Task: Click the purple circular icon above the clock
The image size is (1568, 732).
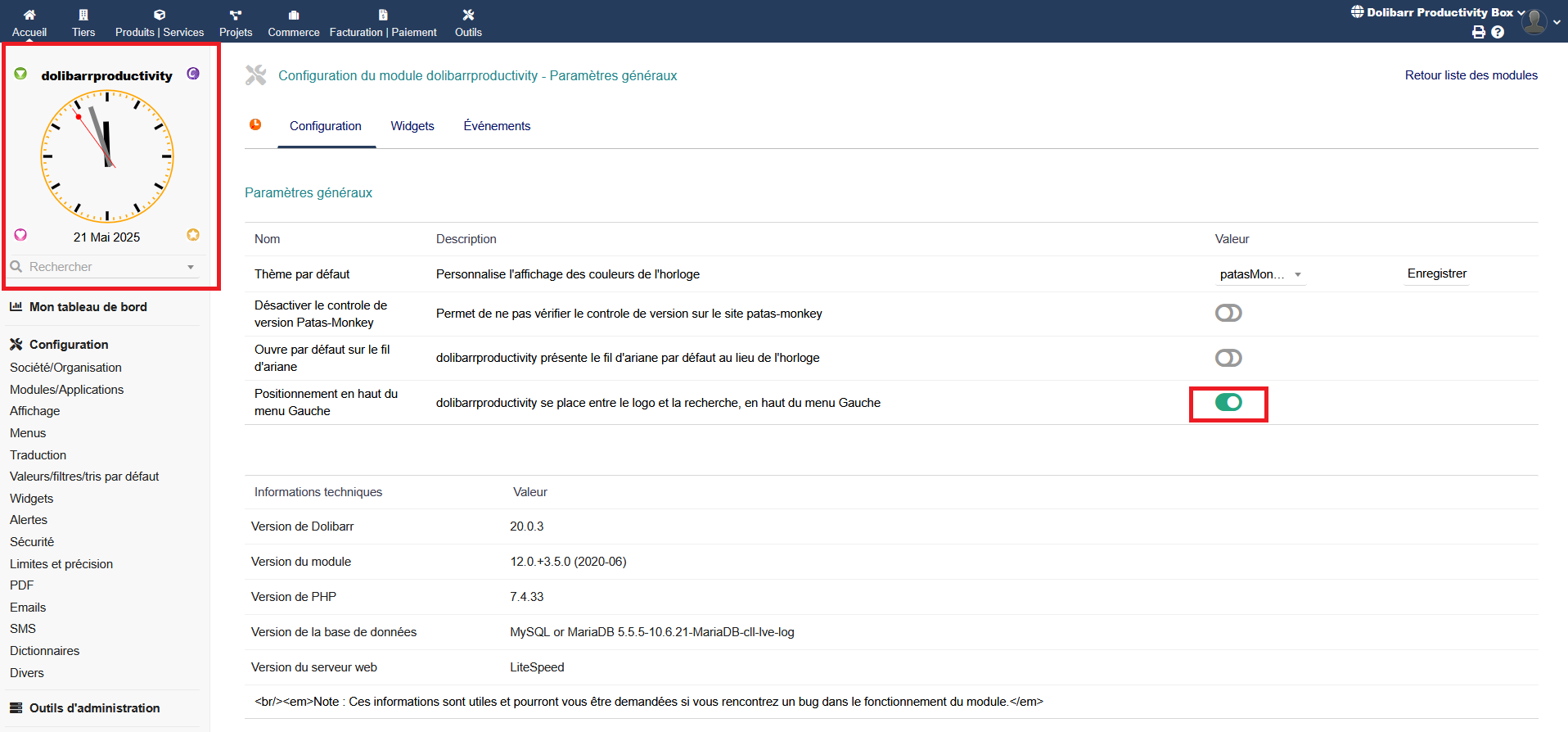Action: (x=193, y=74)
